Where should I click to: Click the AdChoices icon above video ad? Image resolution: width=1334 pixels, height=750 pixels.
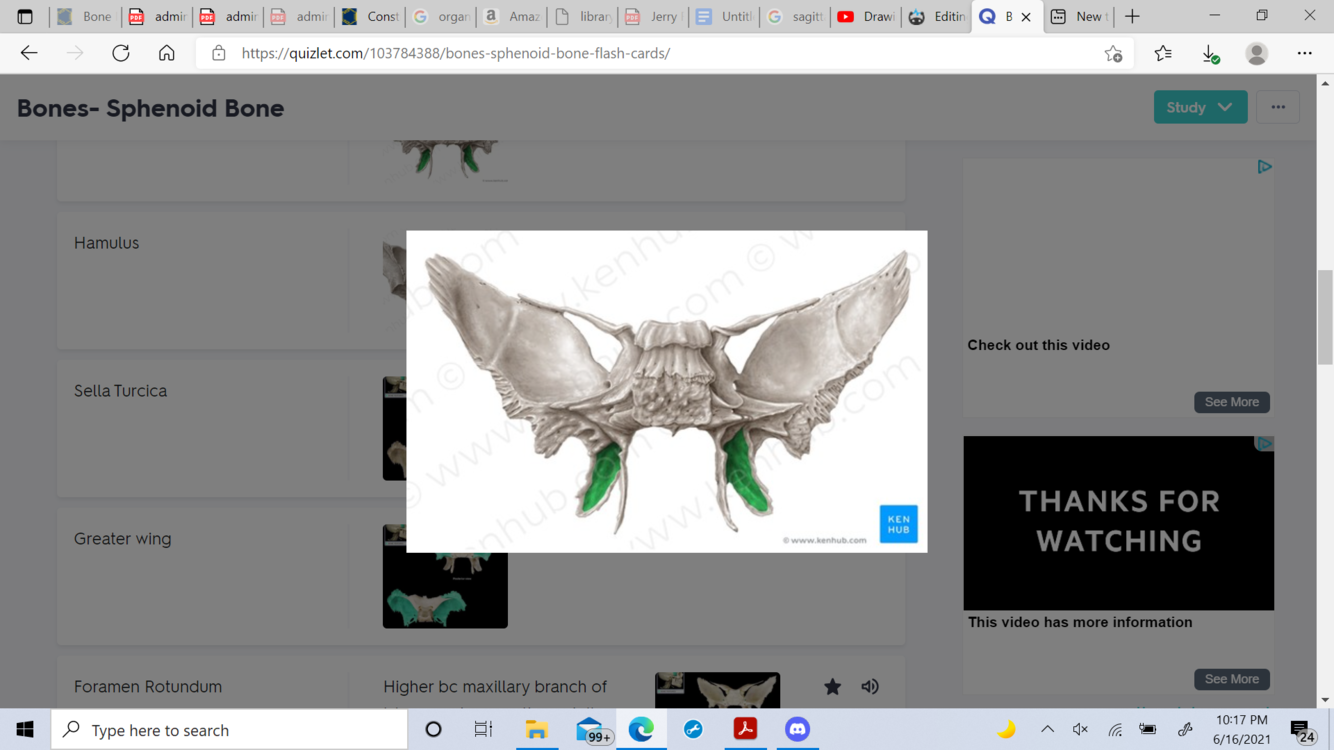[x=1264, y=167]
